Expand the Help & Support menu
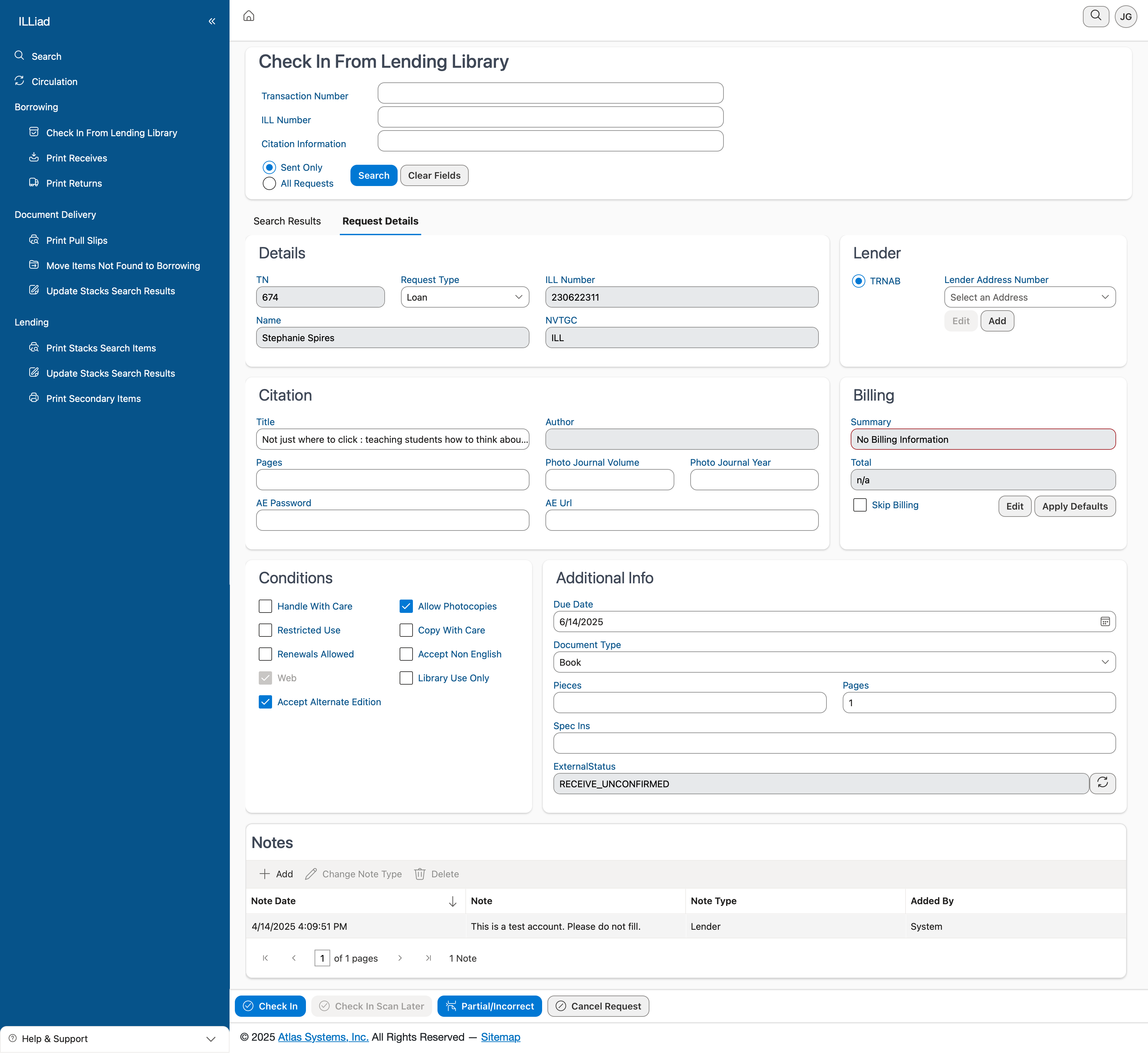The height and width of the screenshot is (1053, 1148). pyautogui.click(x=114, y=1038)
